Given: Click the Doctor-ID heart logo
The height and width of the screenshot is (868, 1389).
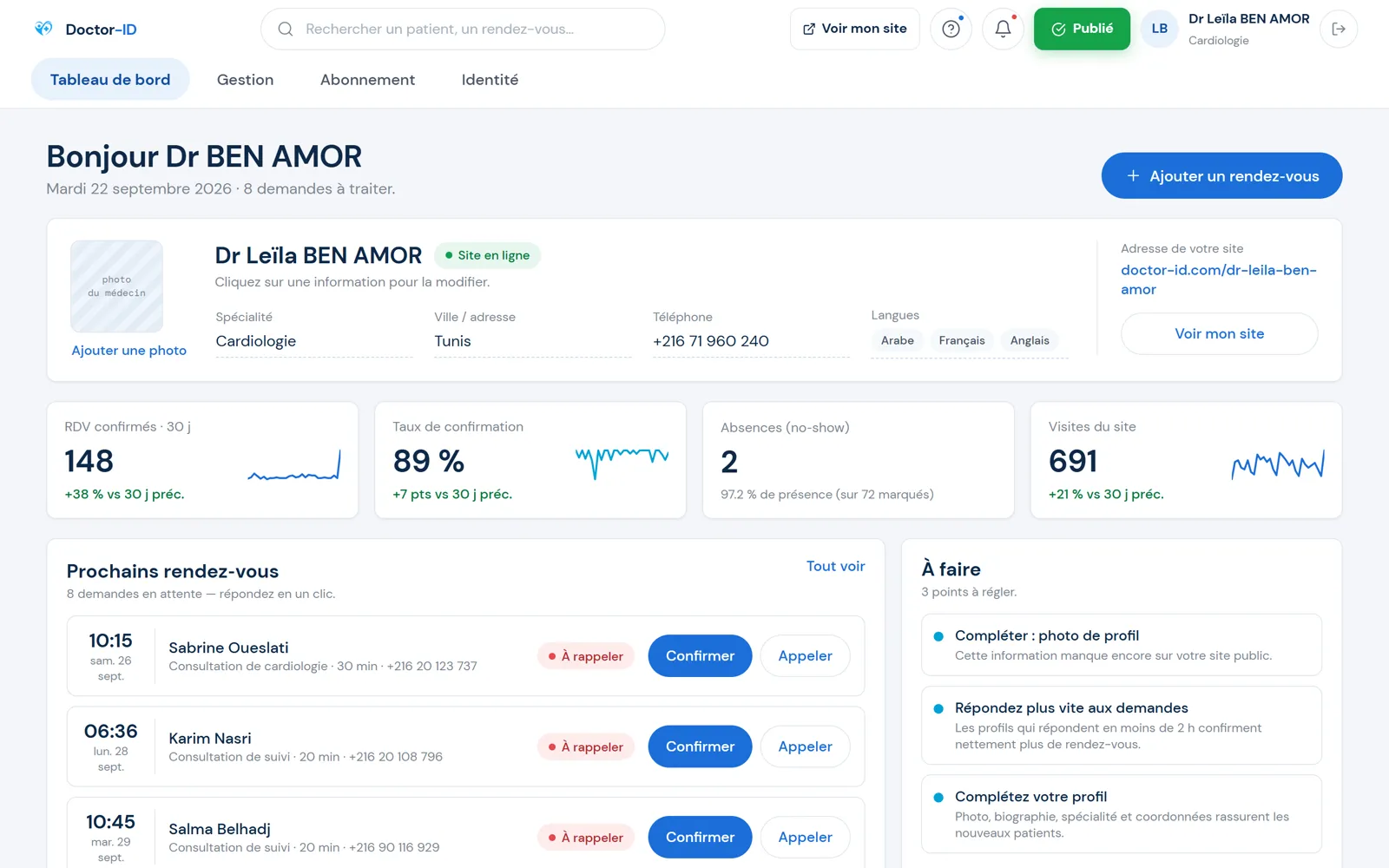Looking at the screenshot, I should 43,29.
